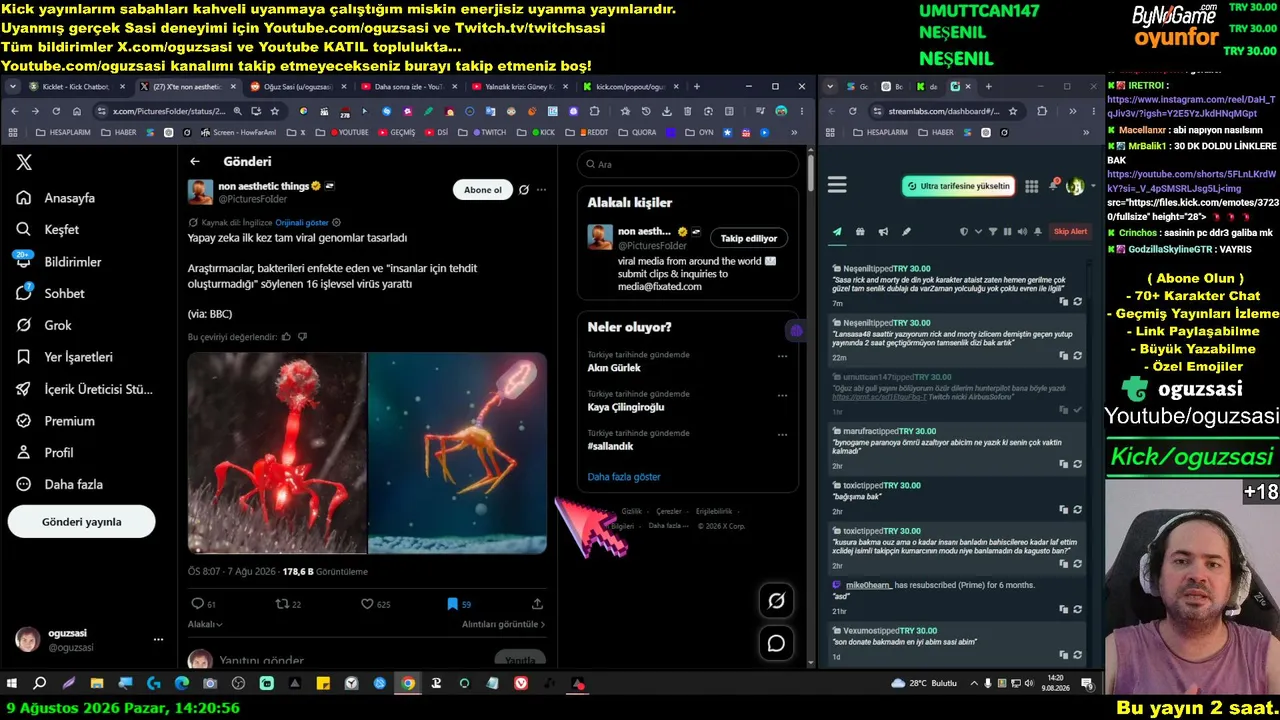
Task: Open Profil in X sidebar
Action: 46,453
